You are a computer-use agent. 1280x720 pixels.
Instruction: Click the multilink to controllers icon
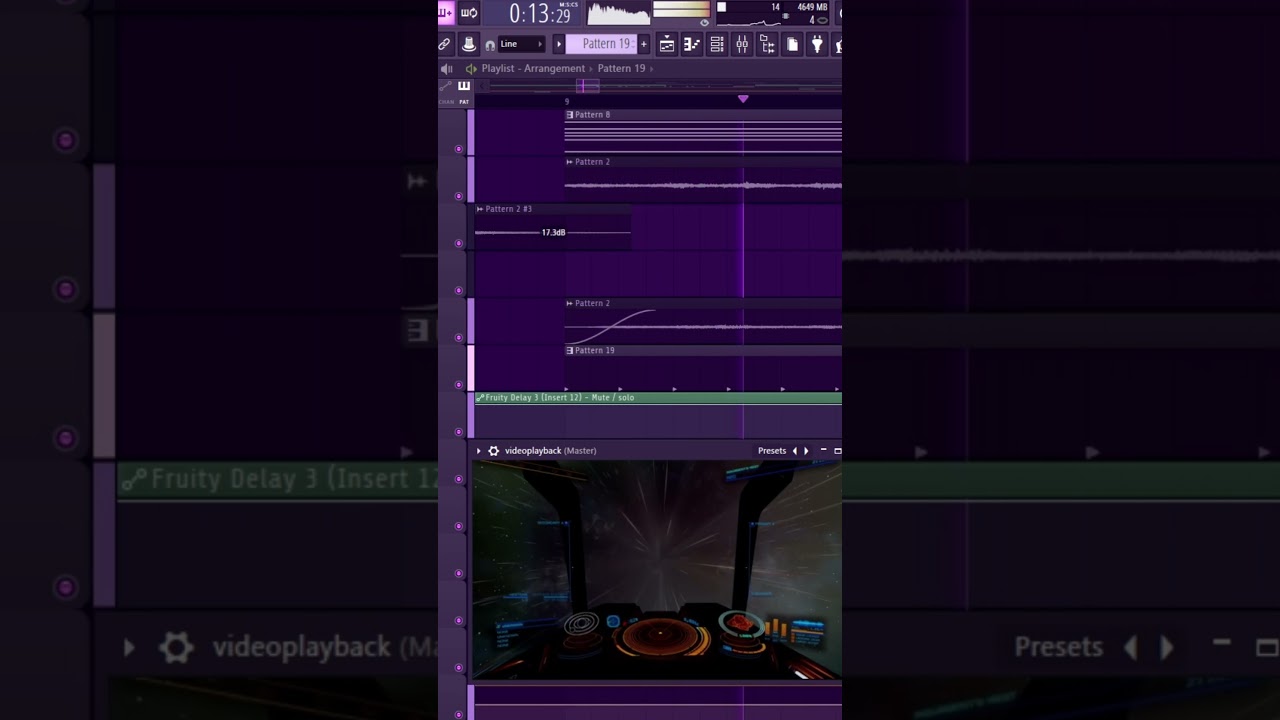click(x=445, y=44)
